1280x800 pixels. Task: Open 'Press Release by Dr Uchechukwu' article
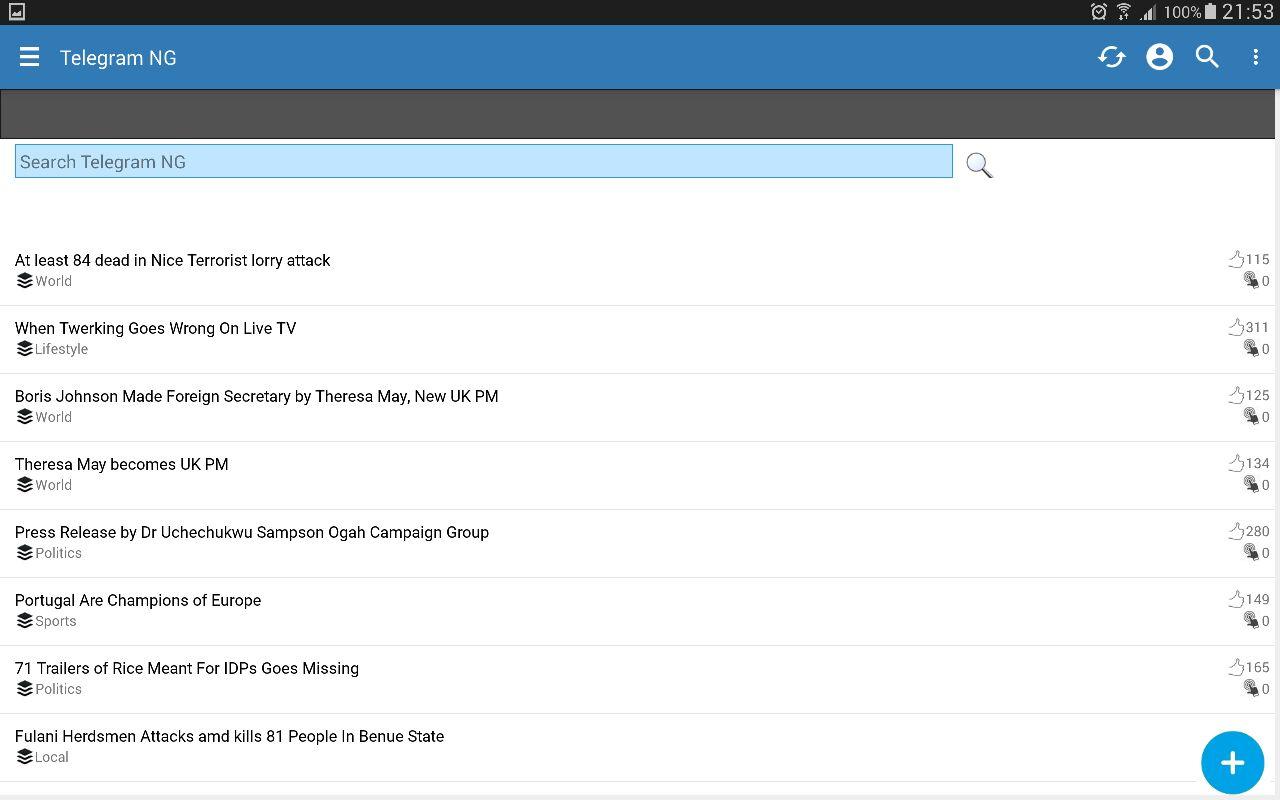coord(252,532)
